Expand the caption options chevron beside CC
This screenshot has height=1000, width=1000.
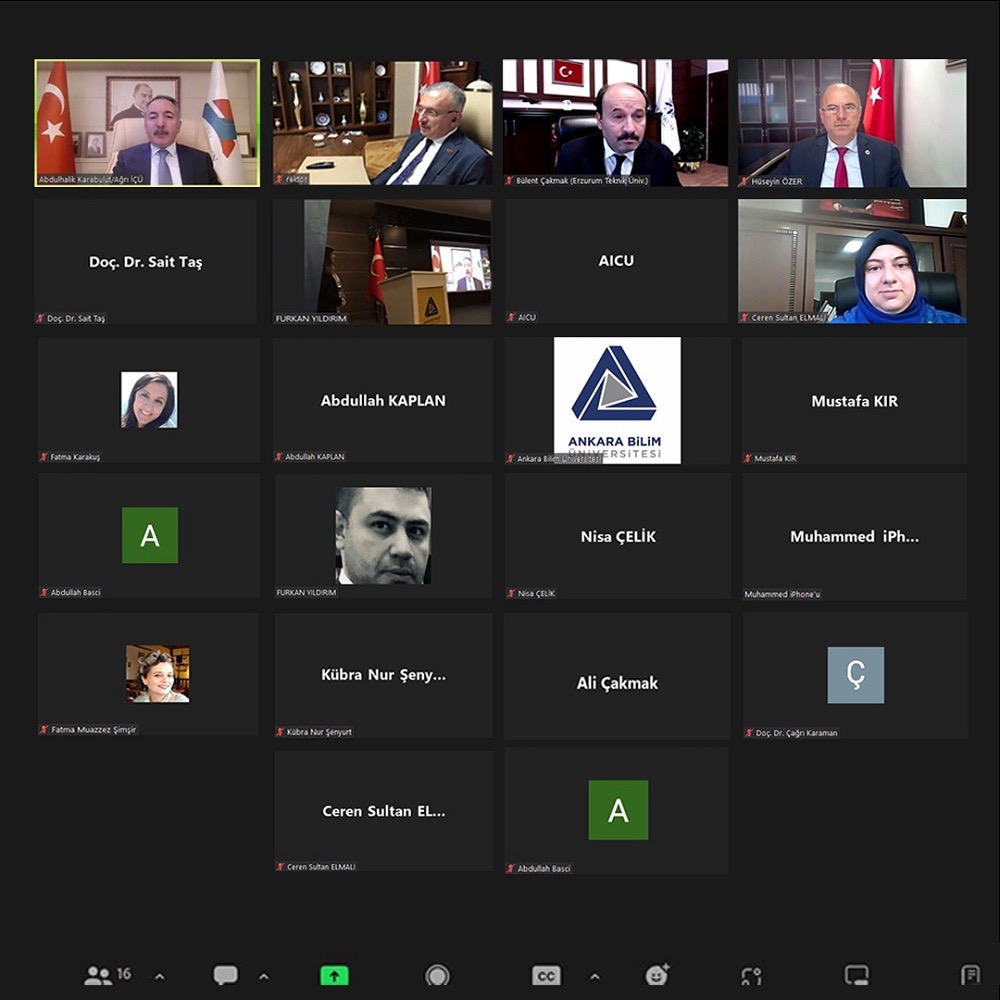pyautogui.click(x=595, y=976)
